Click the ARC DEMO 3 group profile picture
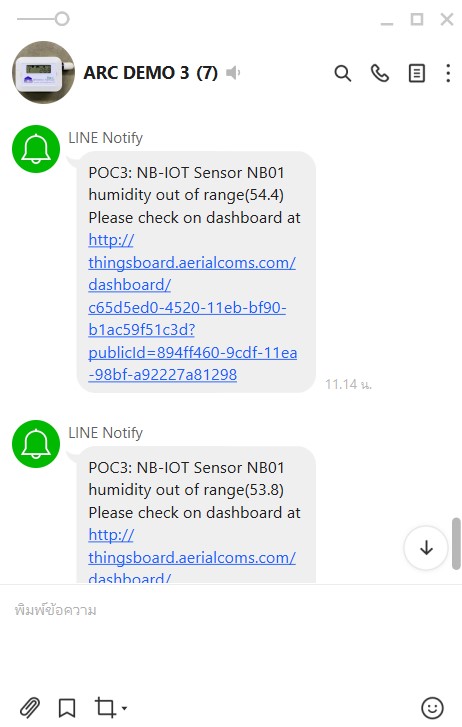The image size is (462, 727). pyautogui.click(x=43, y=73)
